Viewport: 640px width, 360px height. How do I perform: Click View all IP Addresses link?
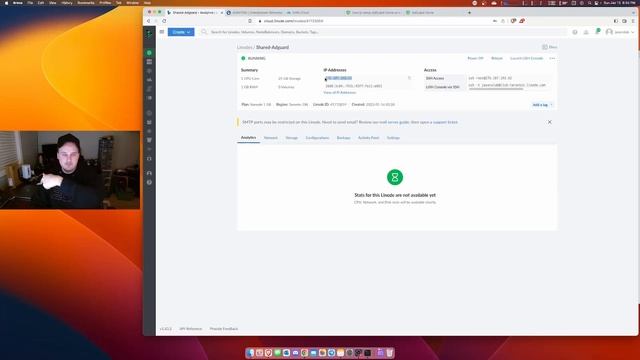pos(340,93)
